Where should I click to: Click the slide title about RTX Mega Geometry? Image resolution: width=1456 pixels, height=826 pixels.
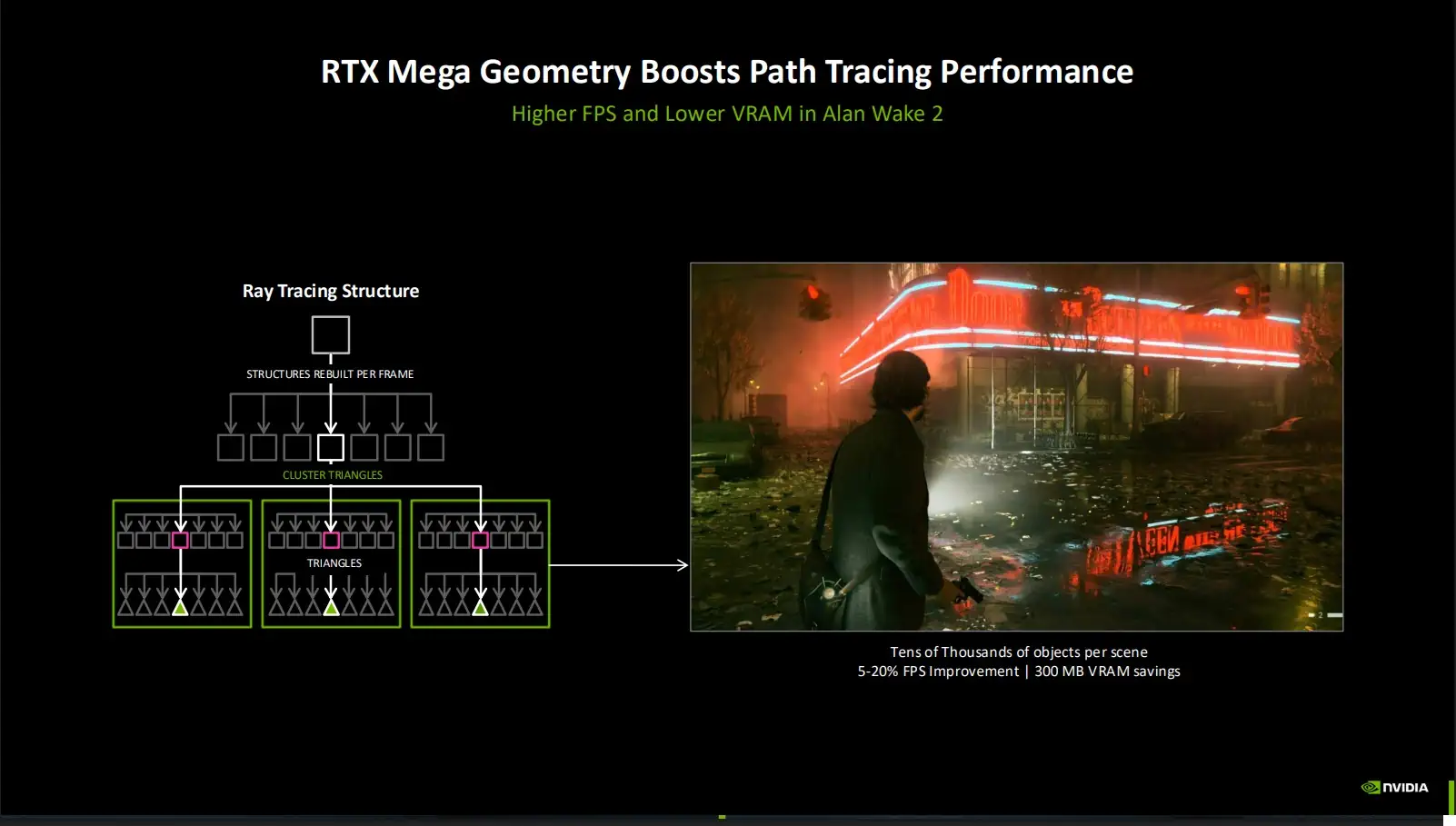(x=727, y=72)
